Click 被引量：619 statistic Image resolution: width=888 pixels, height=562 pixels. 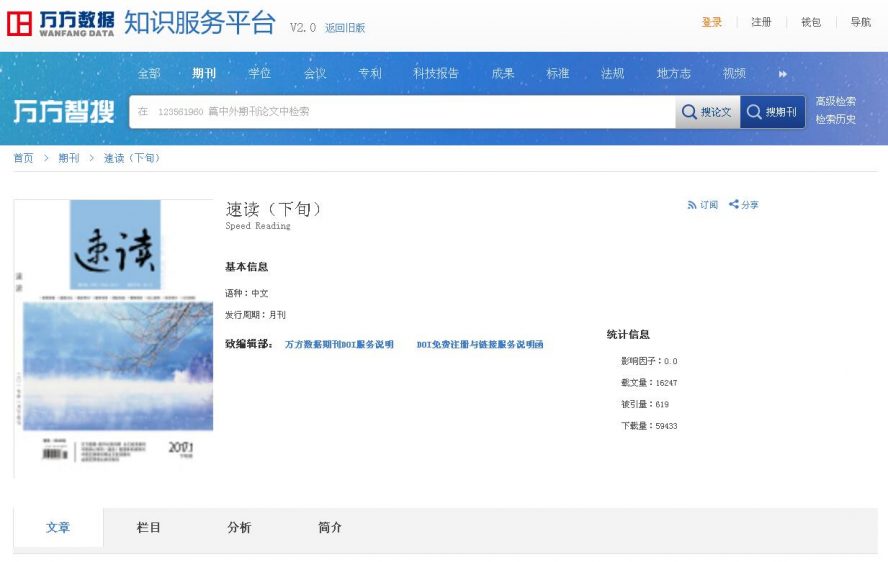coord(644,405)
